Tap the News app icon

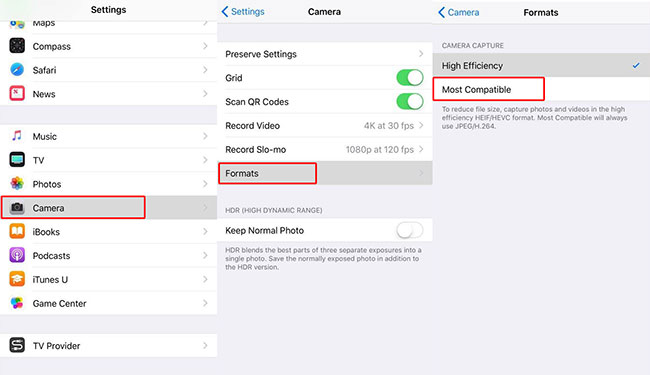[17, 94]
